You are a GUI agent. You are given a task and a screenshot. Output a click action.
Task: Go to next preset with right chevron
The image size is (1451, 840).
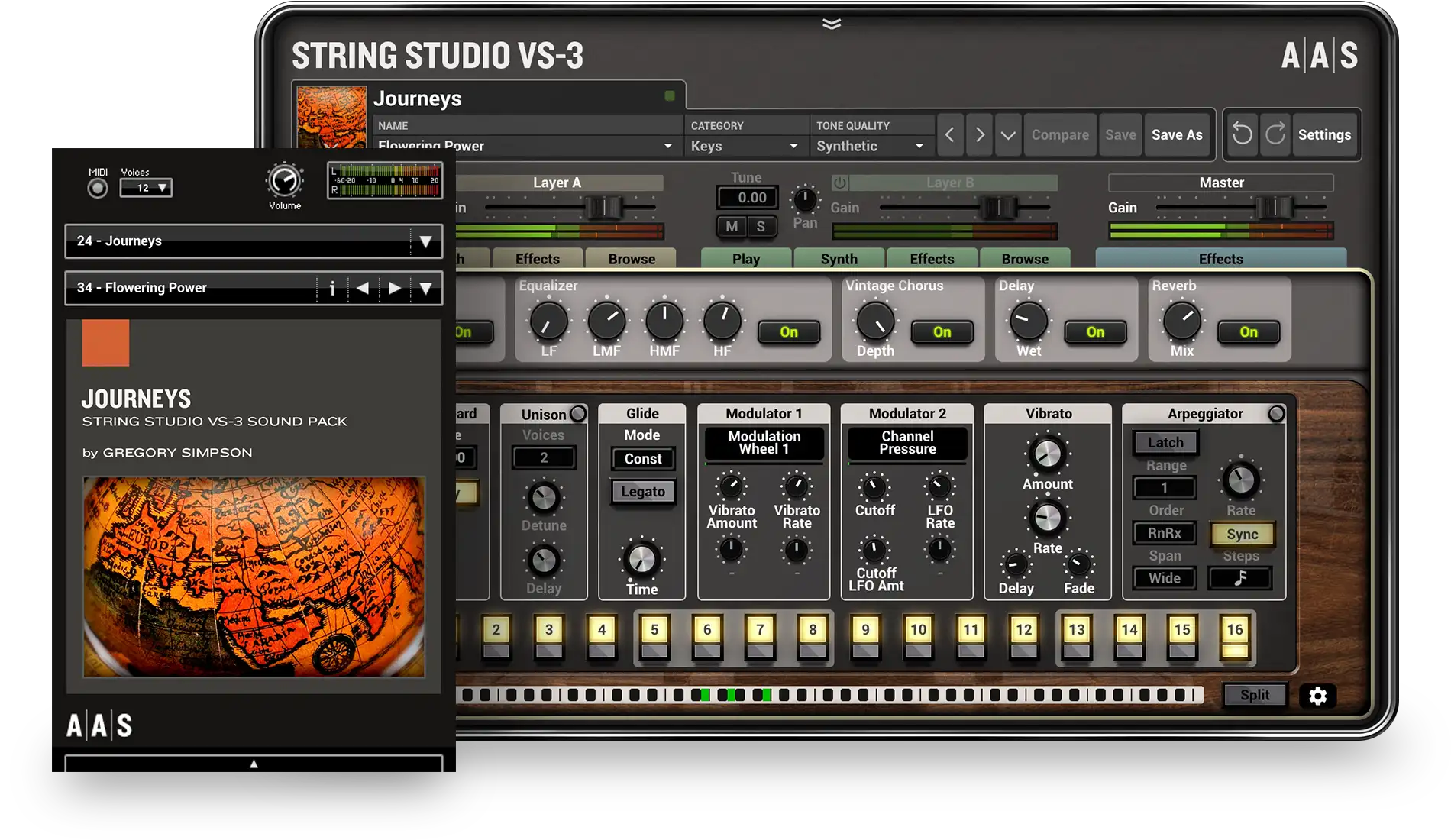click(979, 135)
